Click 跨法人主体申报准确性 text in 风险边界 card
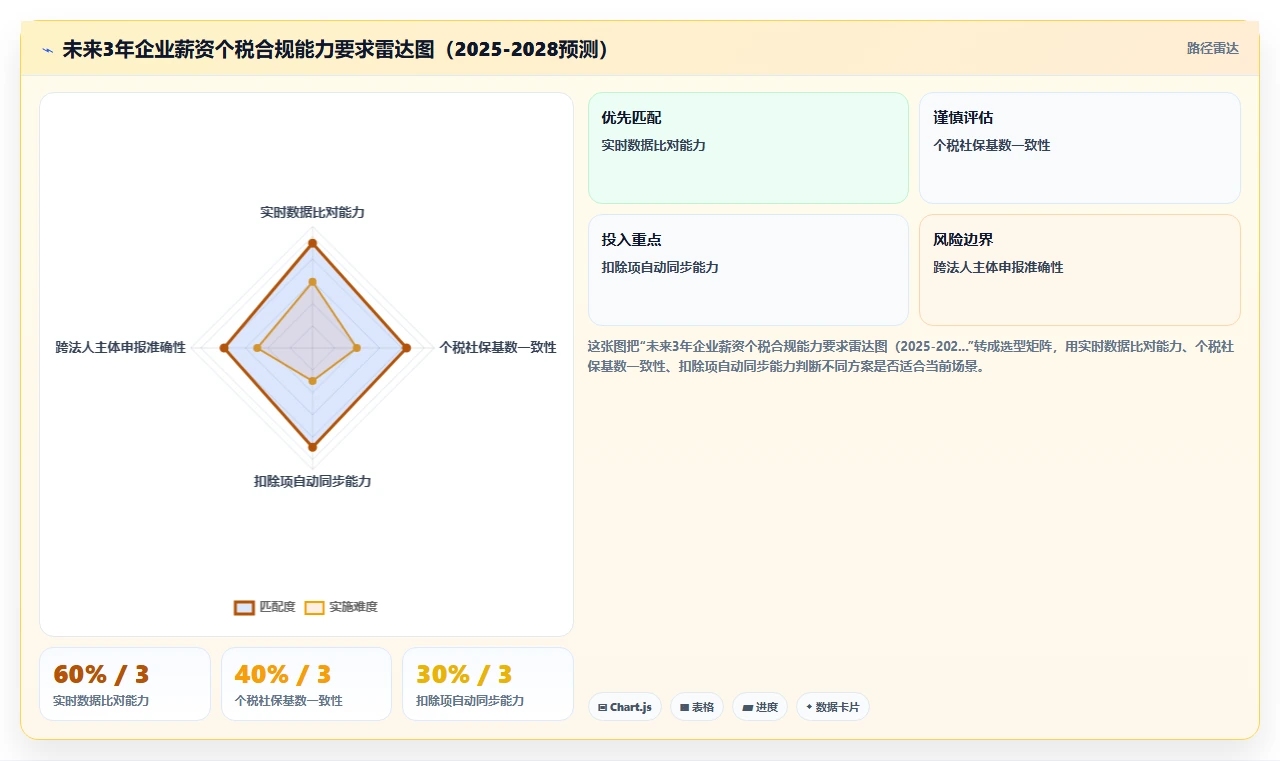The image size is (1280, 761). coord(998,268)
